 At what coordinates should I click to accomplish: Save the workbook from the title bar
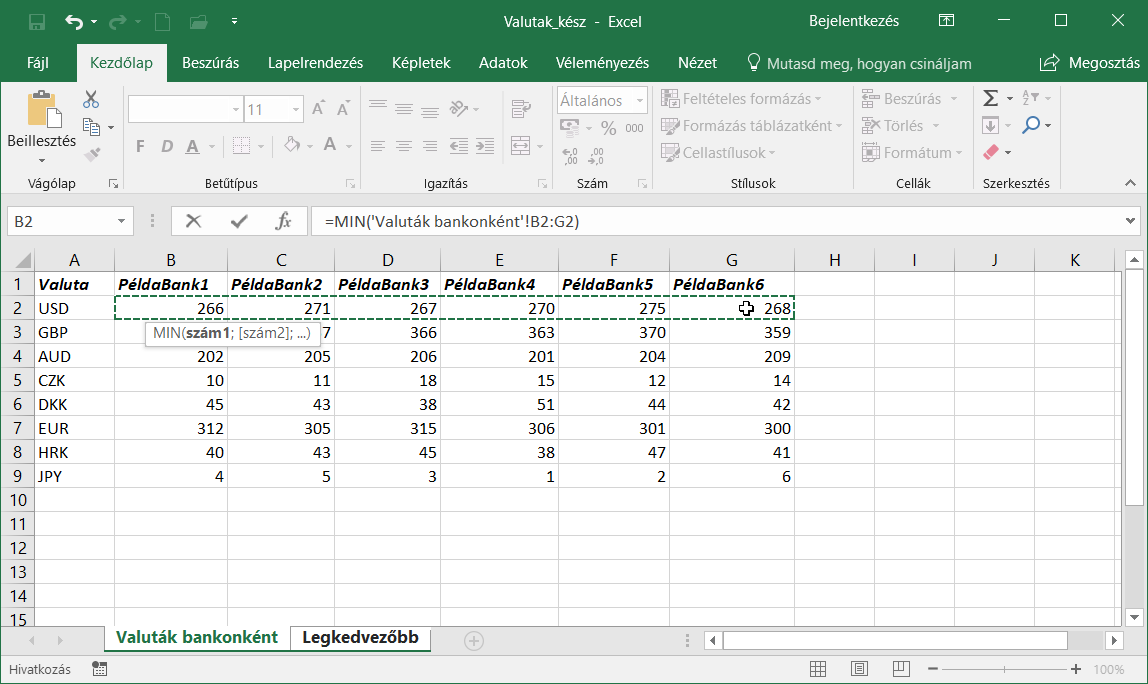click(x=37, y=21)
